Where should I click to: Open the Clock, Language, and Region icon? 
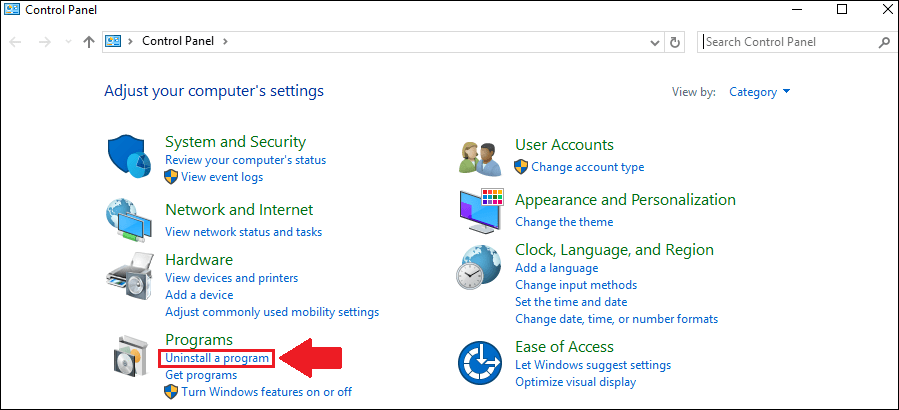(479, 267)
